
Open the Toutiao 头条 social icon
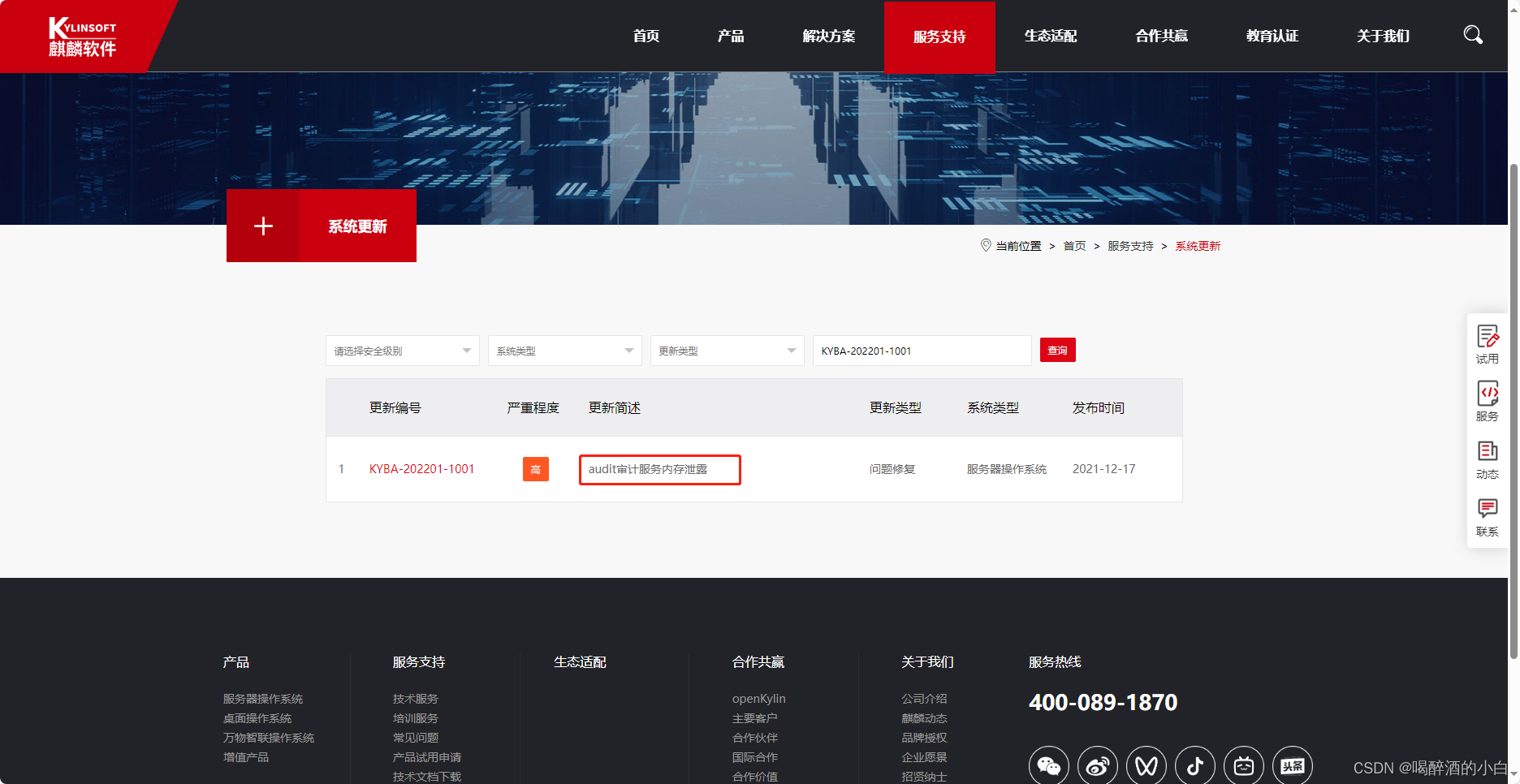click(x=1292, y=764)
